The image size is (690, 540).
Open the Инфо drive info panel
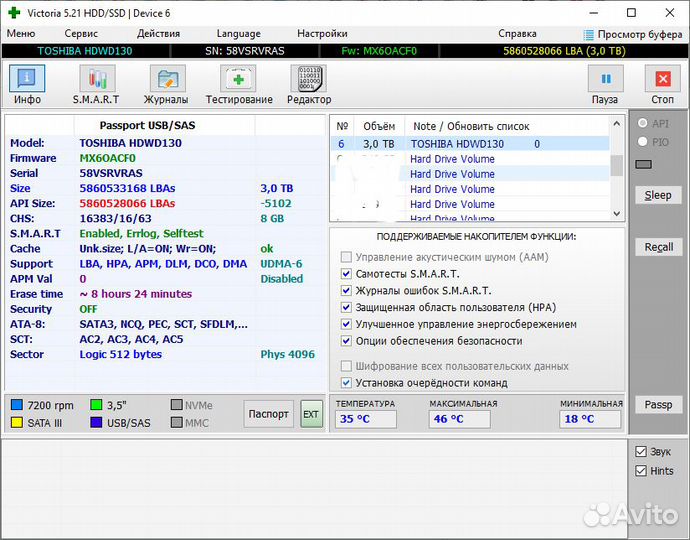[27, 84]
